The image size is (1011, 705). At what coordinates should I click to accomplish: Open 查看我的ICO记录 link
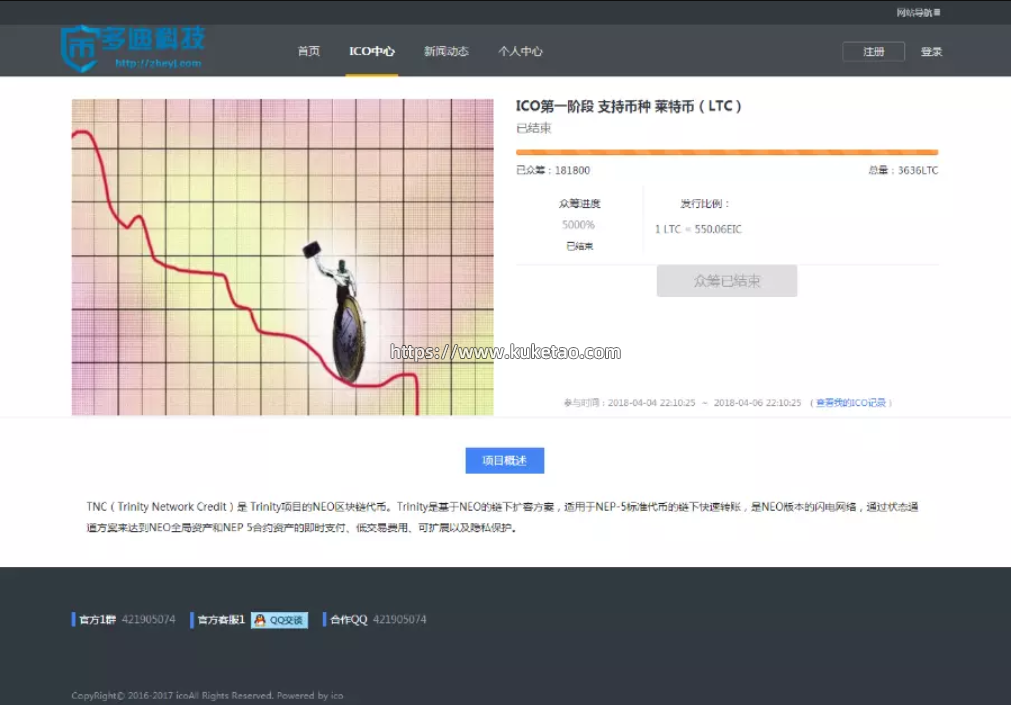point(850,402)
